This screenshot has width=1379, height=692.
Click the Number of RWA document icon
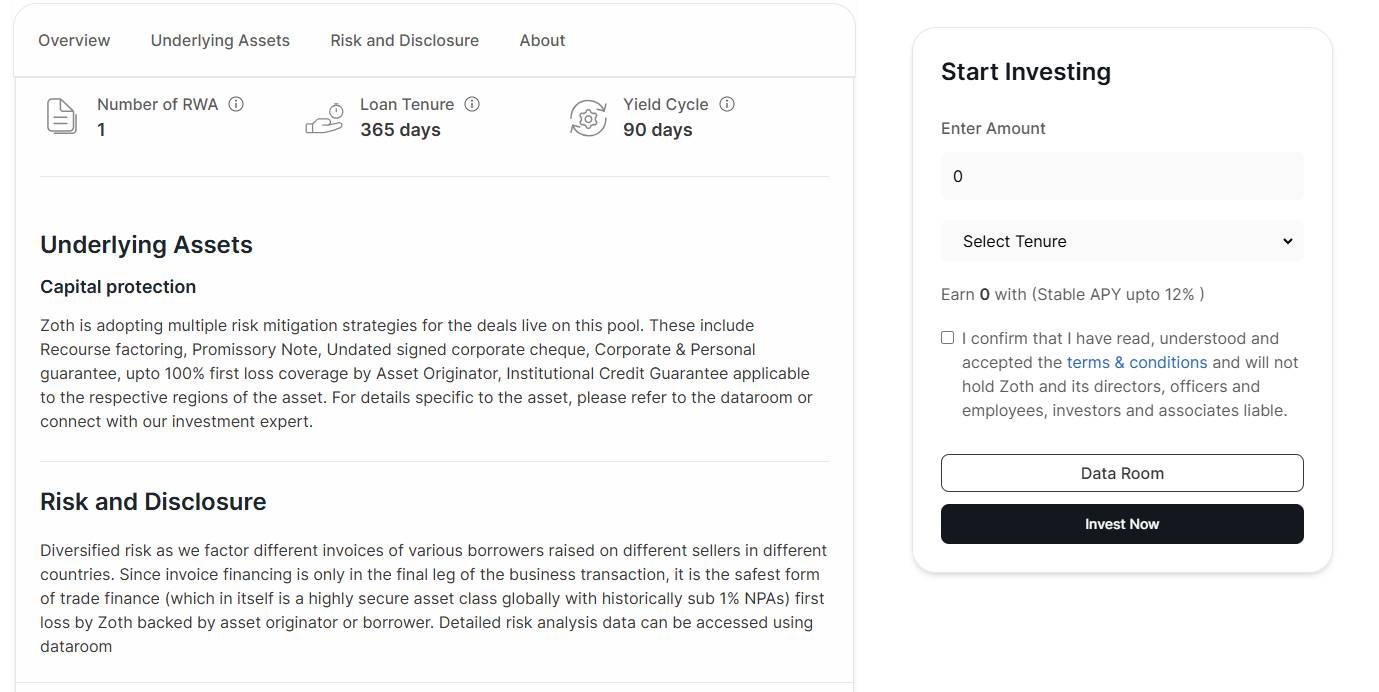point(61,117)
